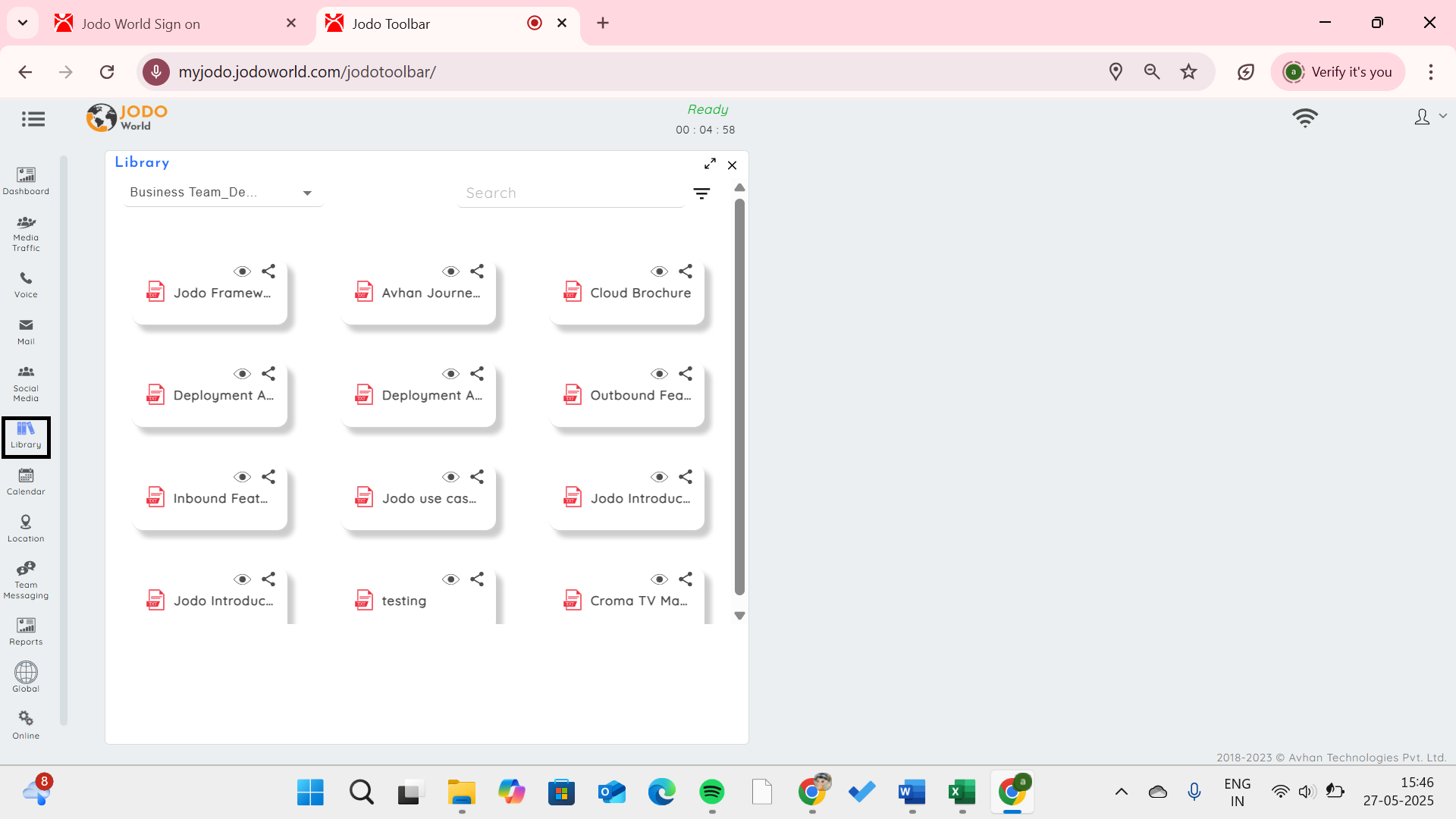Open the browser tab search chevron

coord(23,23)
